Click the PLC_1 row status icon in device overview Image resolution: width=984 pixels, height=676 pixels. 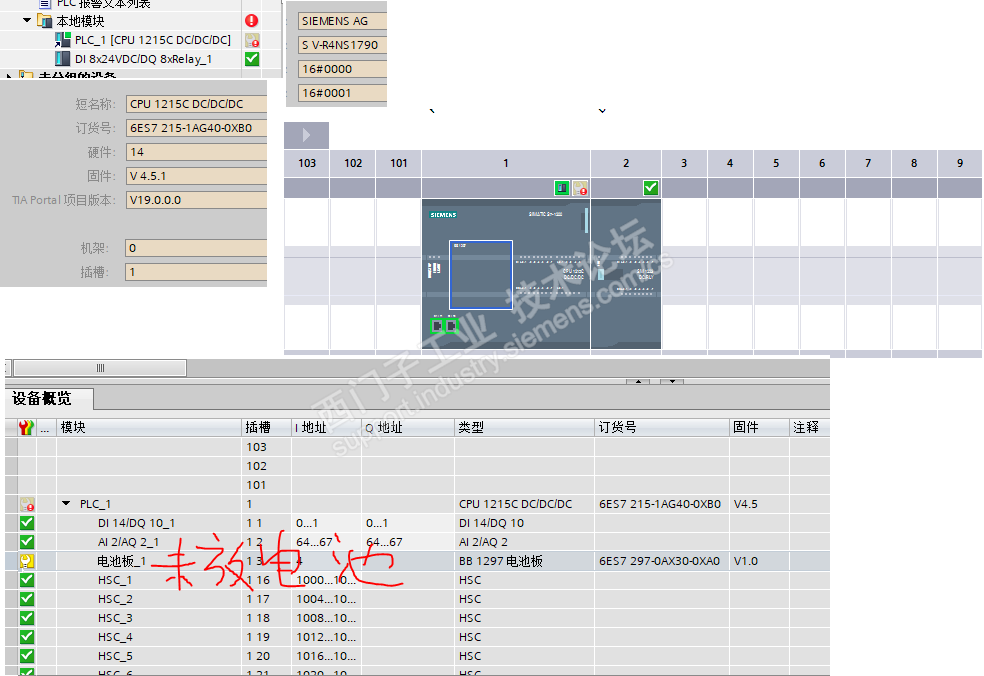27,504
